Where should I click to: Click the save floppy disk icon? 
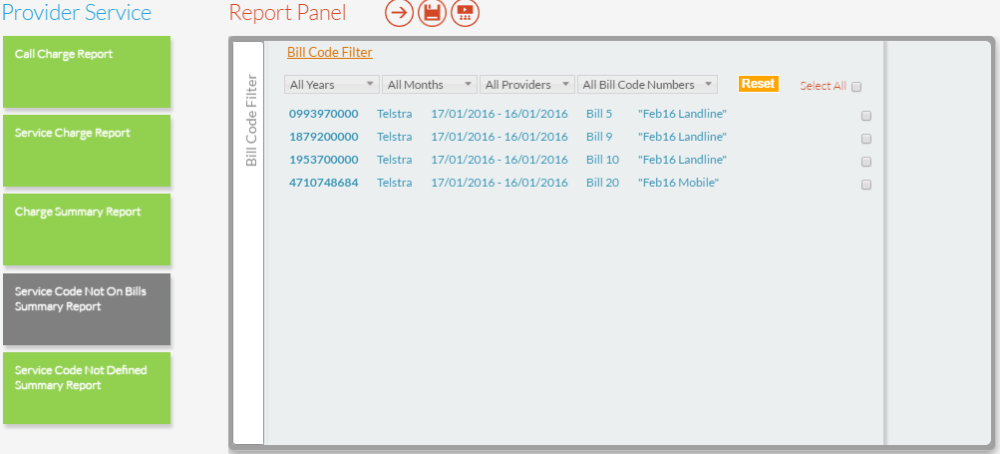pos(432,13)
